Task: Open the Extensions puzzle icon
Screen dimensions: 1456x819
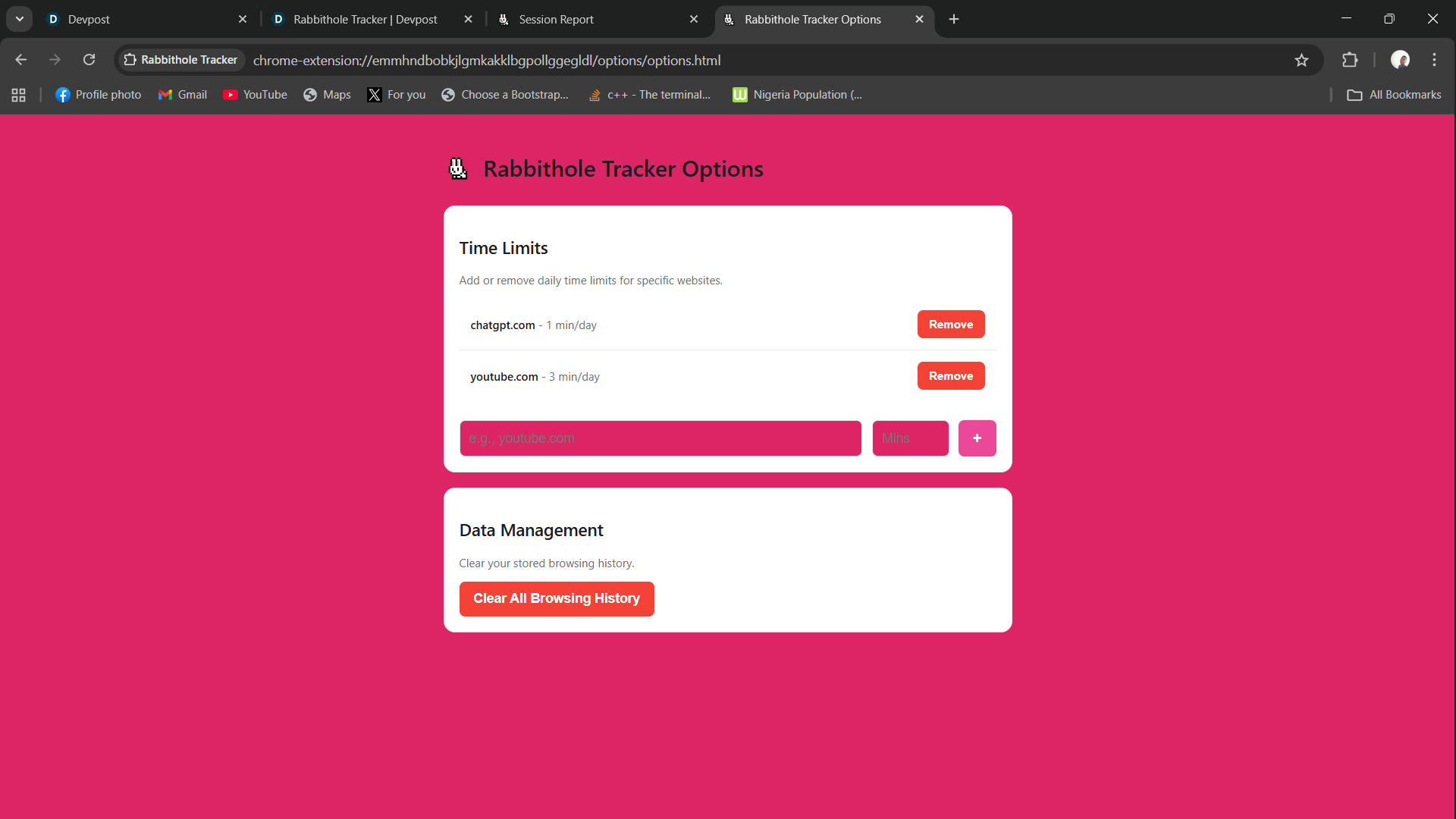Action: (1350, 60)
